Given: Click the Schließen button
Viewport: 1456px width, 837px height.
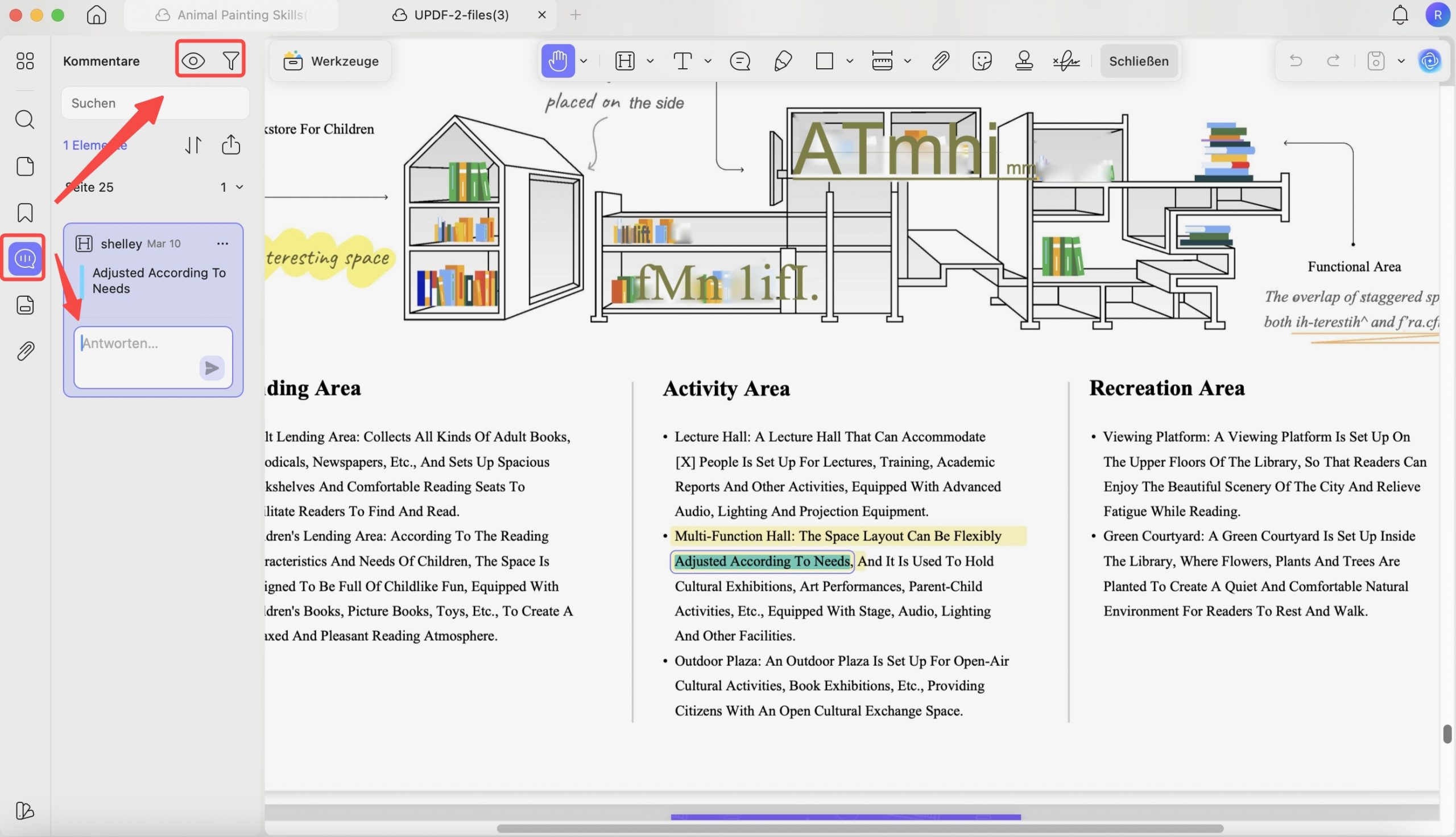Looking at the screenshot, I should [1138, 61].
